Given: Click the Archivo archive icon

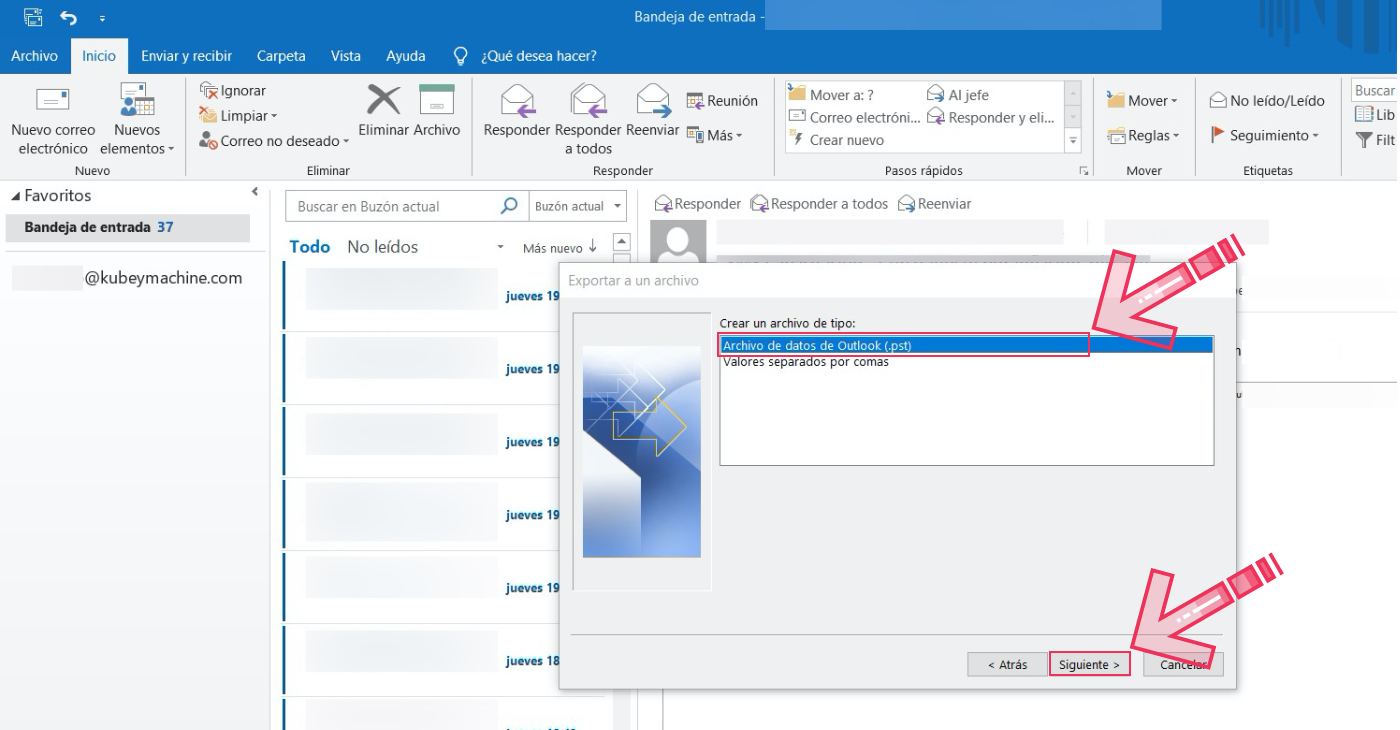Looking at the screenshot, I should tap(437, 100).
